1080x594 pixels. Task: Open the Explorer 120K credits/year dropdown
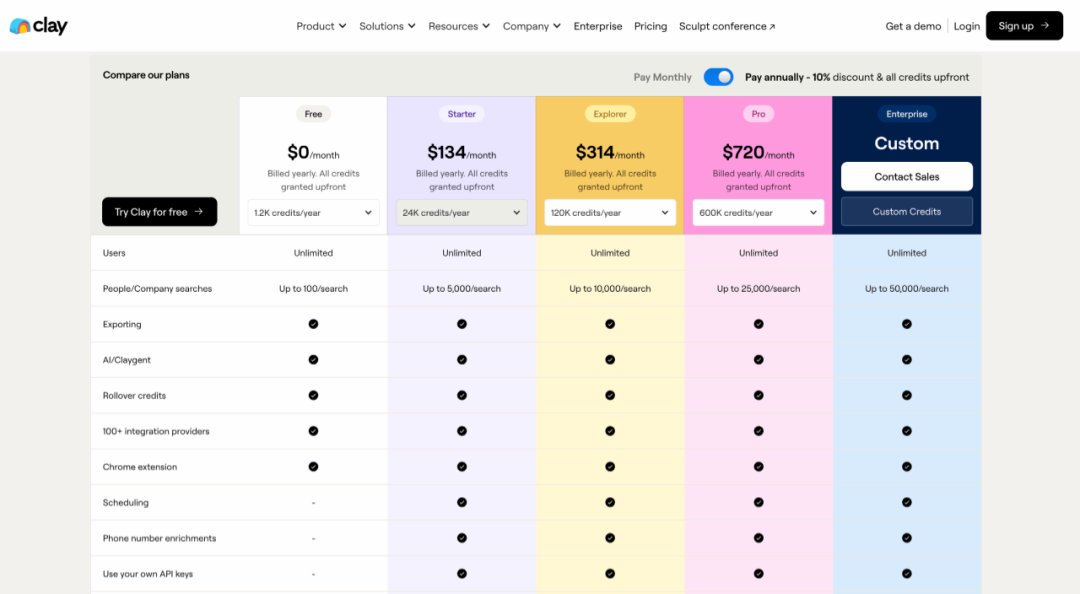tap(610, 212)
